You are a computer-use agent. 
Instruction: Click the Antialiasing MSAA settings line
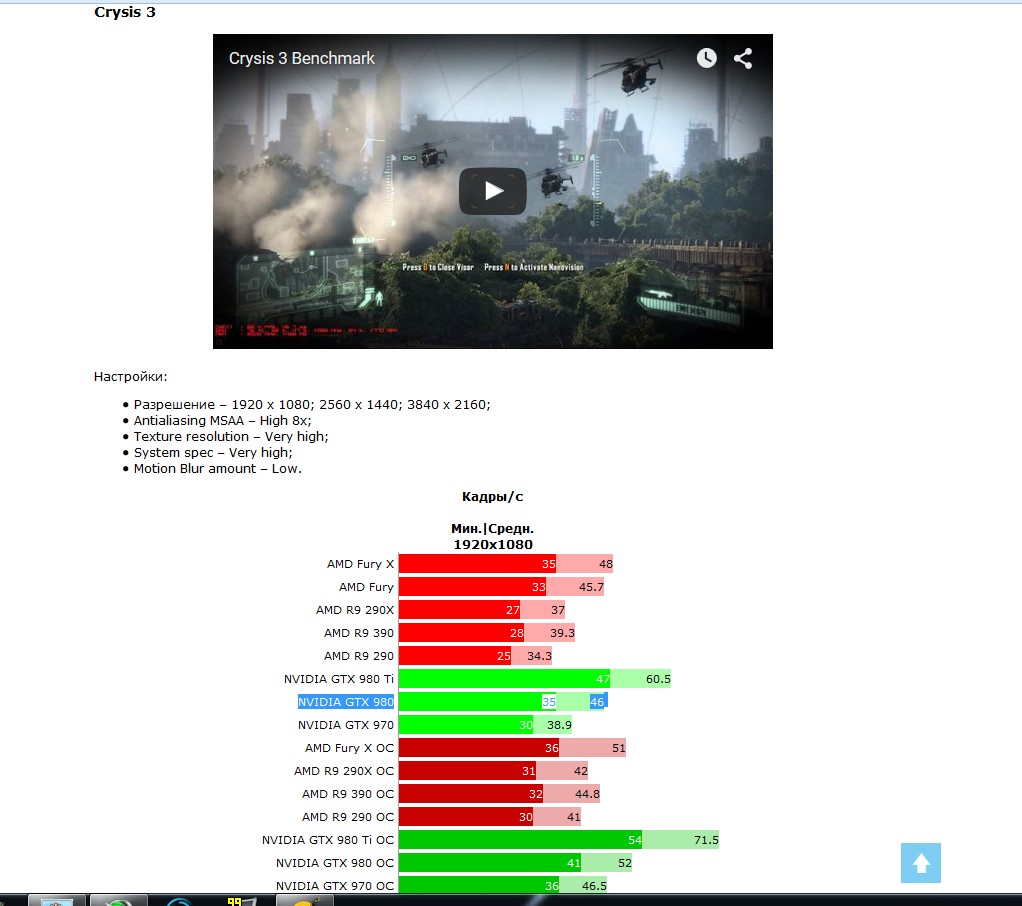coord(222,420)
